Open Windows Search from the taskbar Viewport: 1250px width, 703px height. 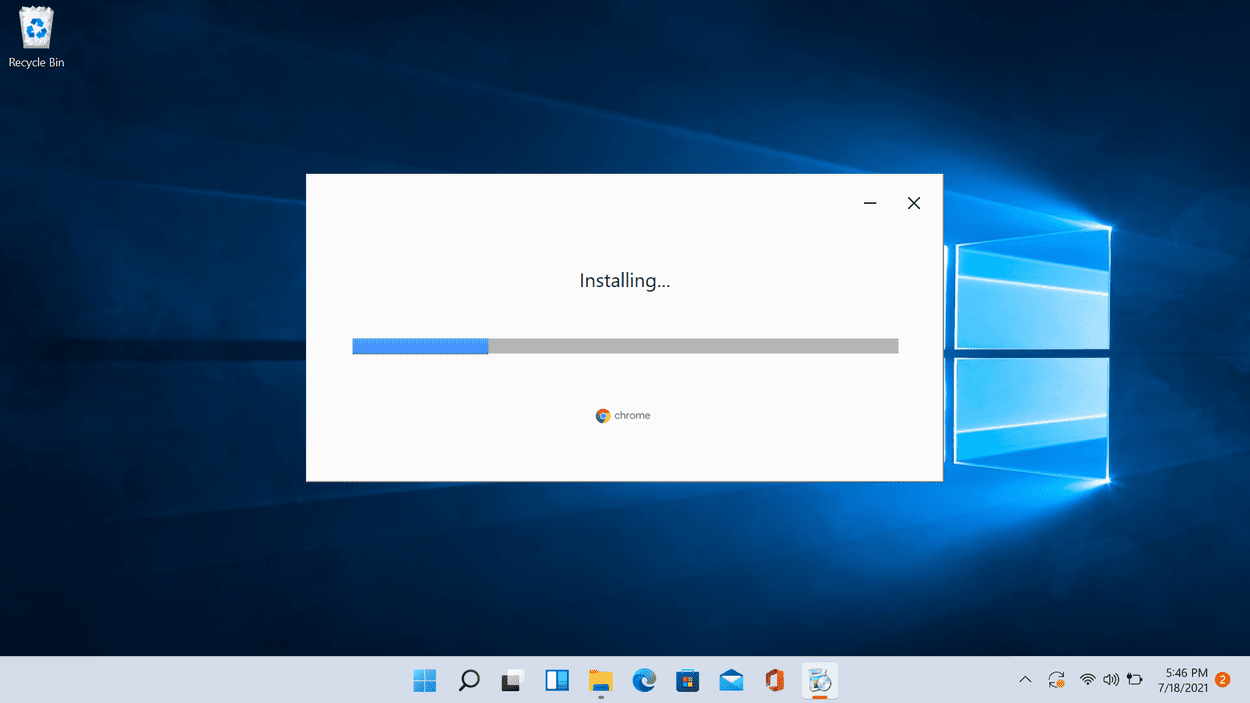[x=468, y=680]
